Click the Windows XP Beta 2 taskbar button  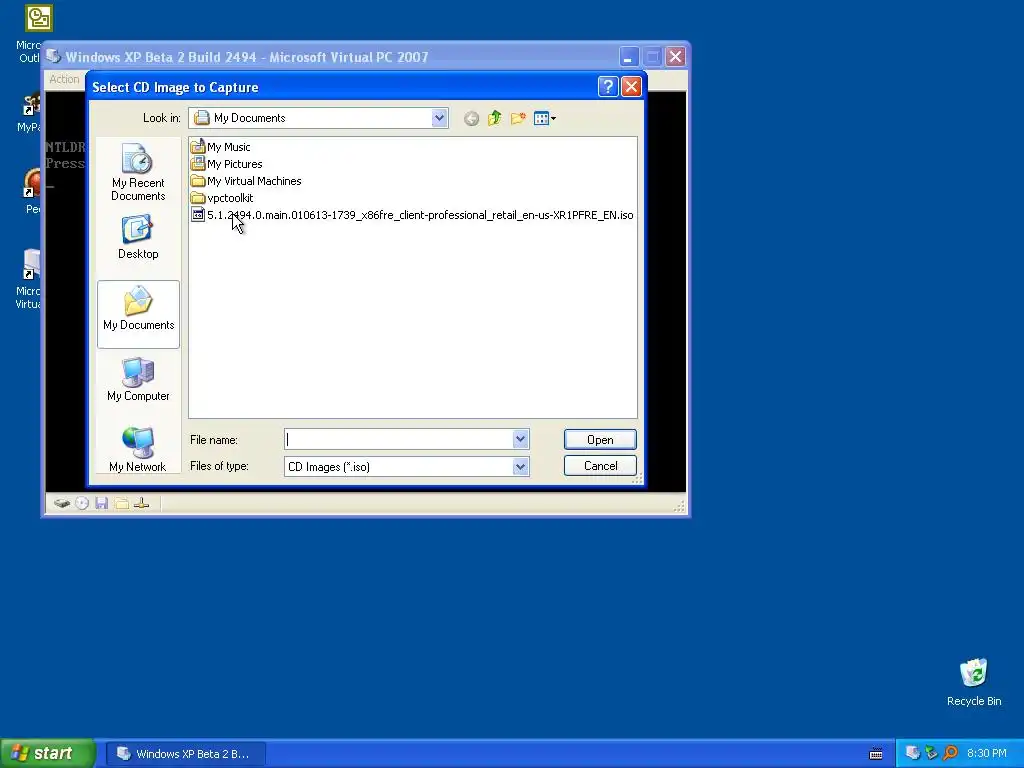(186, 754)
